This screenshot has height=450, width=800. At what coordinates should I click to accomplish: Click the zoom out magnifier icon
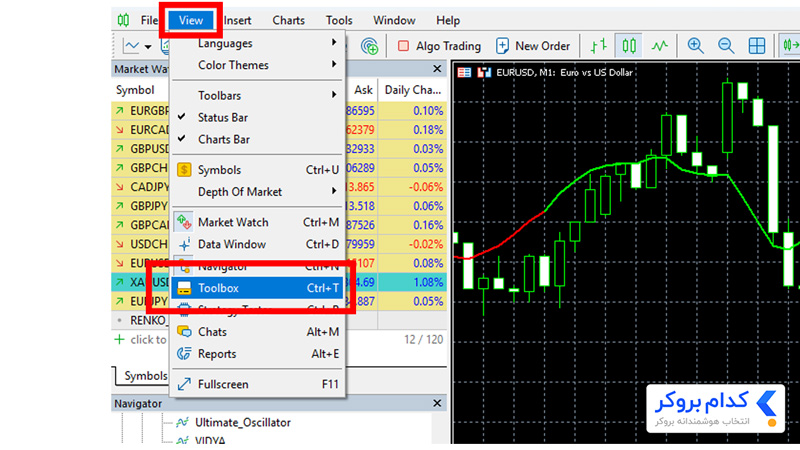click(x=726, y=46)
